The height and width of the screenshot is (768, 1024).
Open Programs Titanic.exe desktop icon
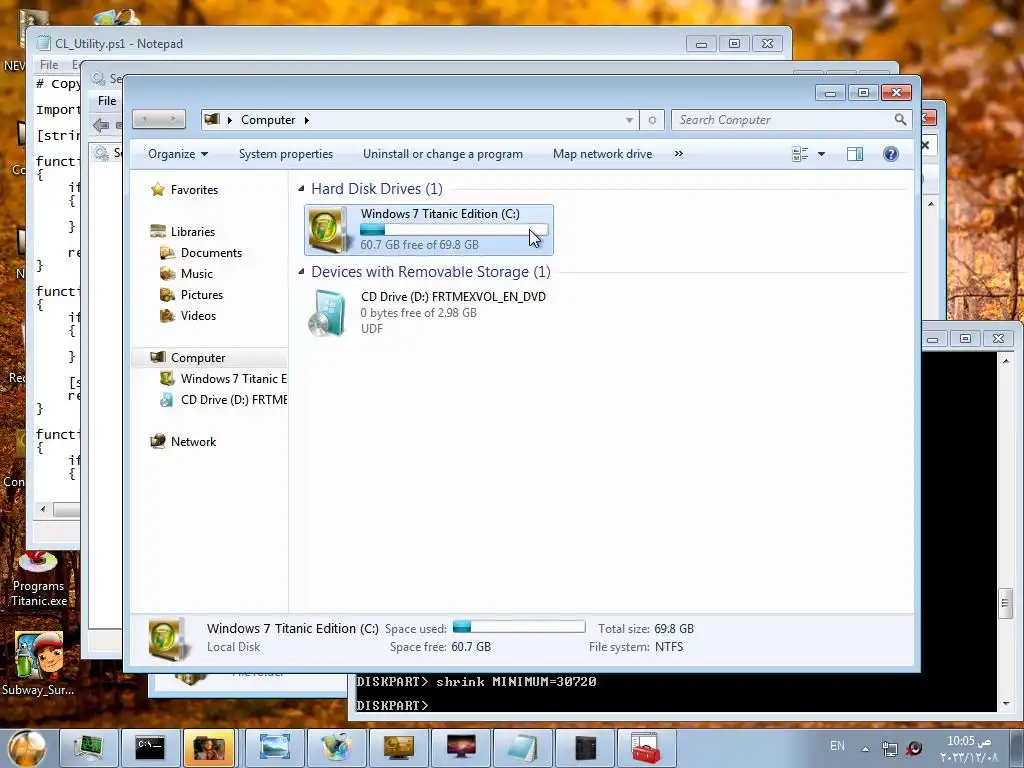pyautogui.click(x=39, y=580)
